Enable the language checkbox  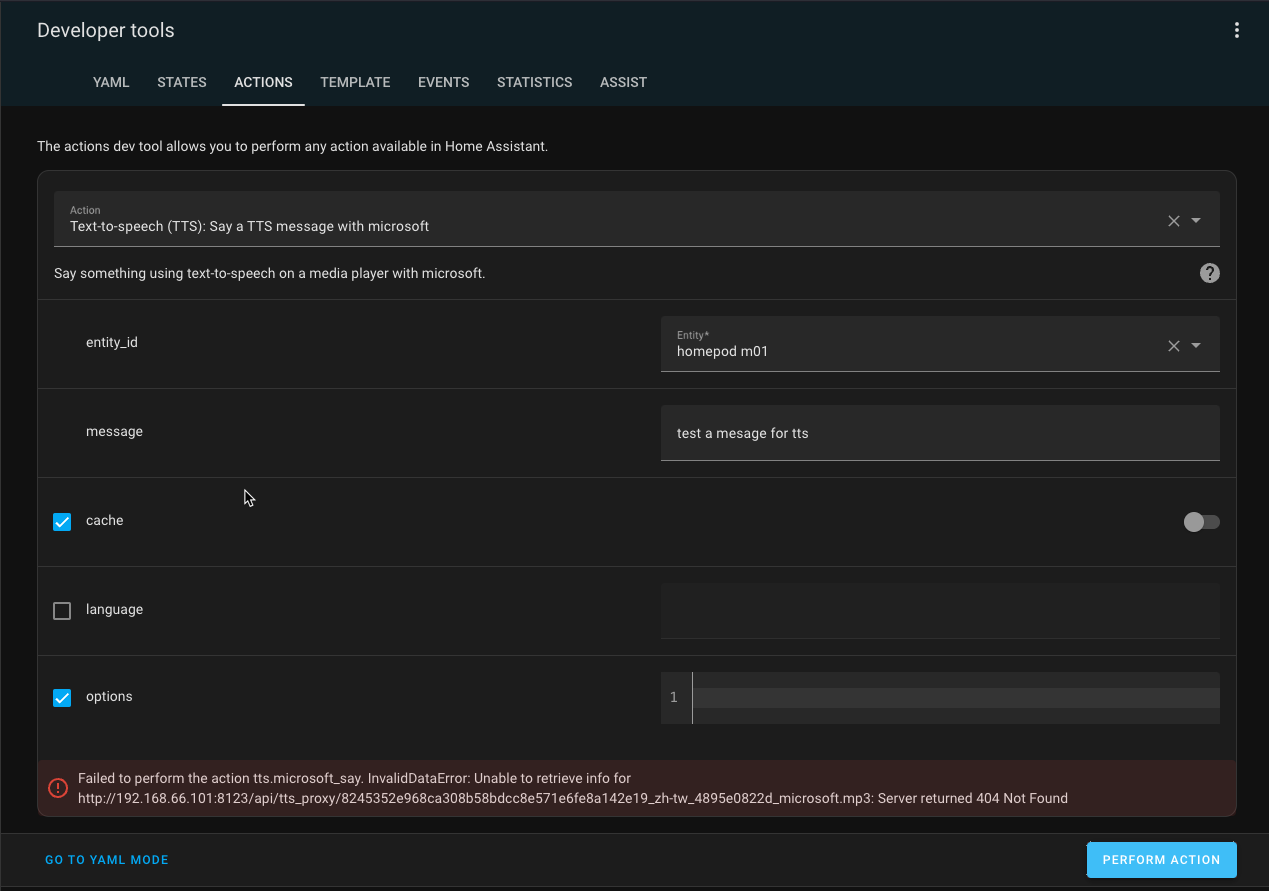[x=61, y=610]
